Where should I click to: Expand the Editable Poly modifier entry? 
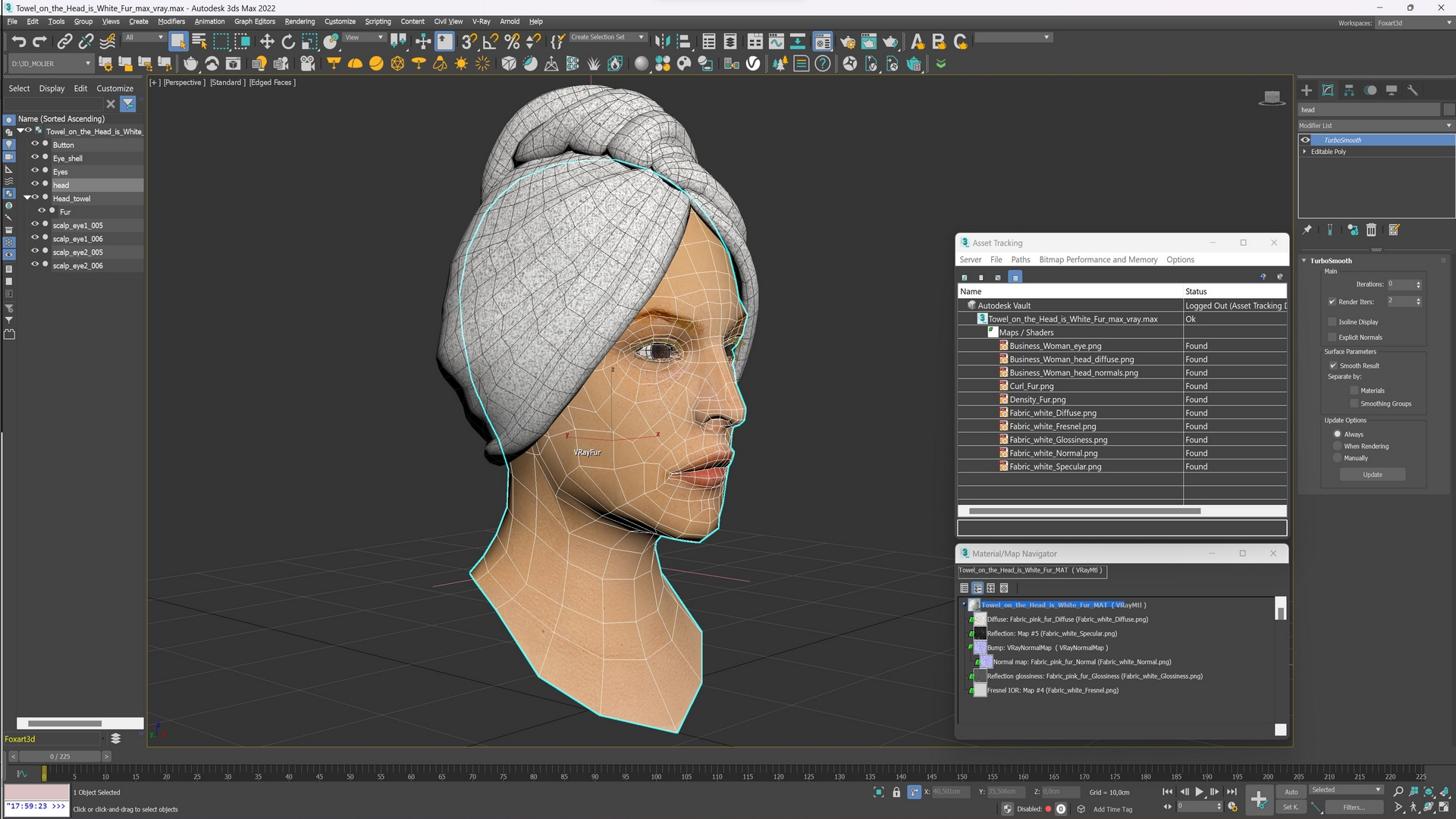pyautogui.click(x=1305, y=152)
